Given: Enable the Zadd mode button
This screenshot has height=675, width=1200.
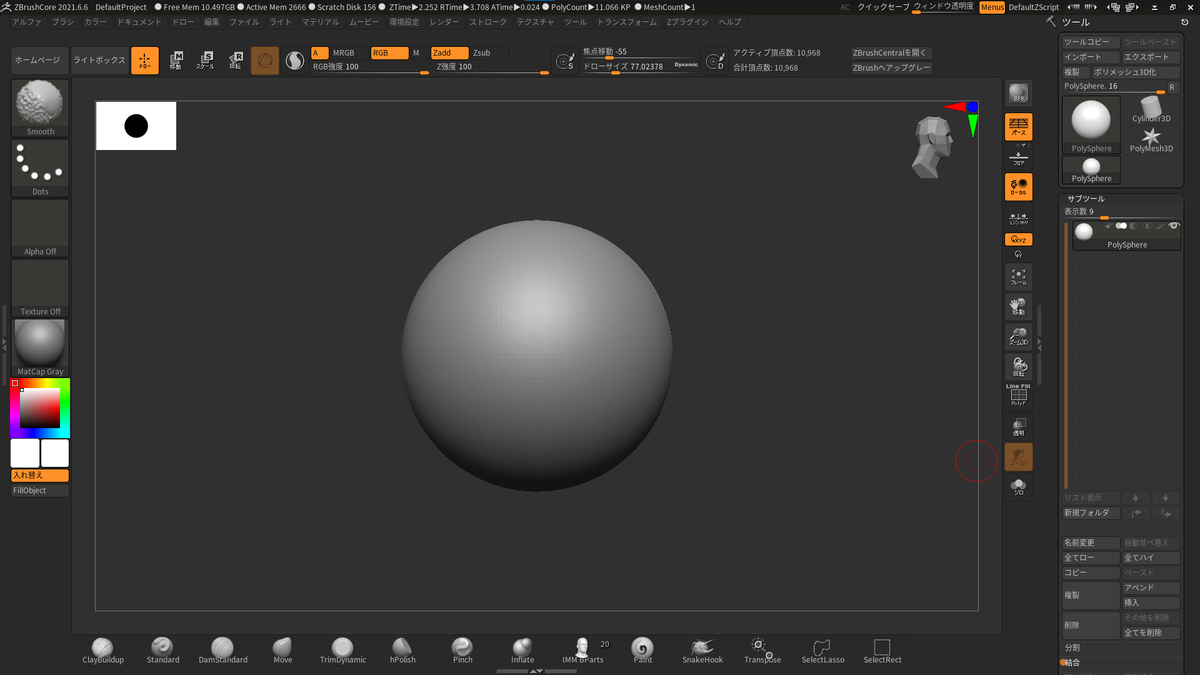Looking at the screenshot, I should pos(449,53).
